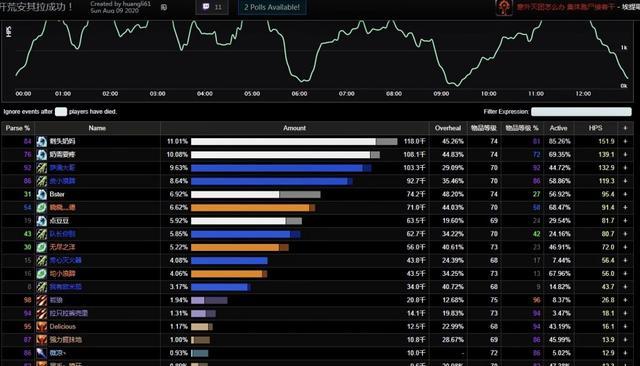
Task: Click the druid class icon in the 5.22% row
Action: (42, 247)
